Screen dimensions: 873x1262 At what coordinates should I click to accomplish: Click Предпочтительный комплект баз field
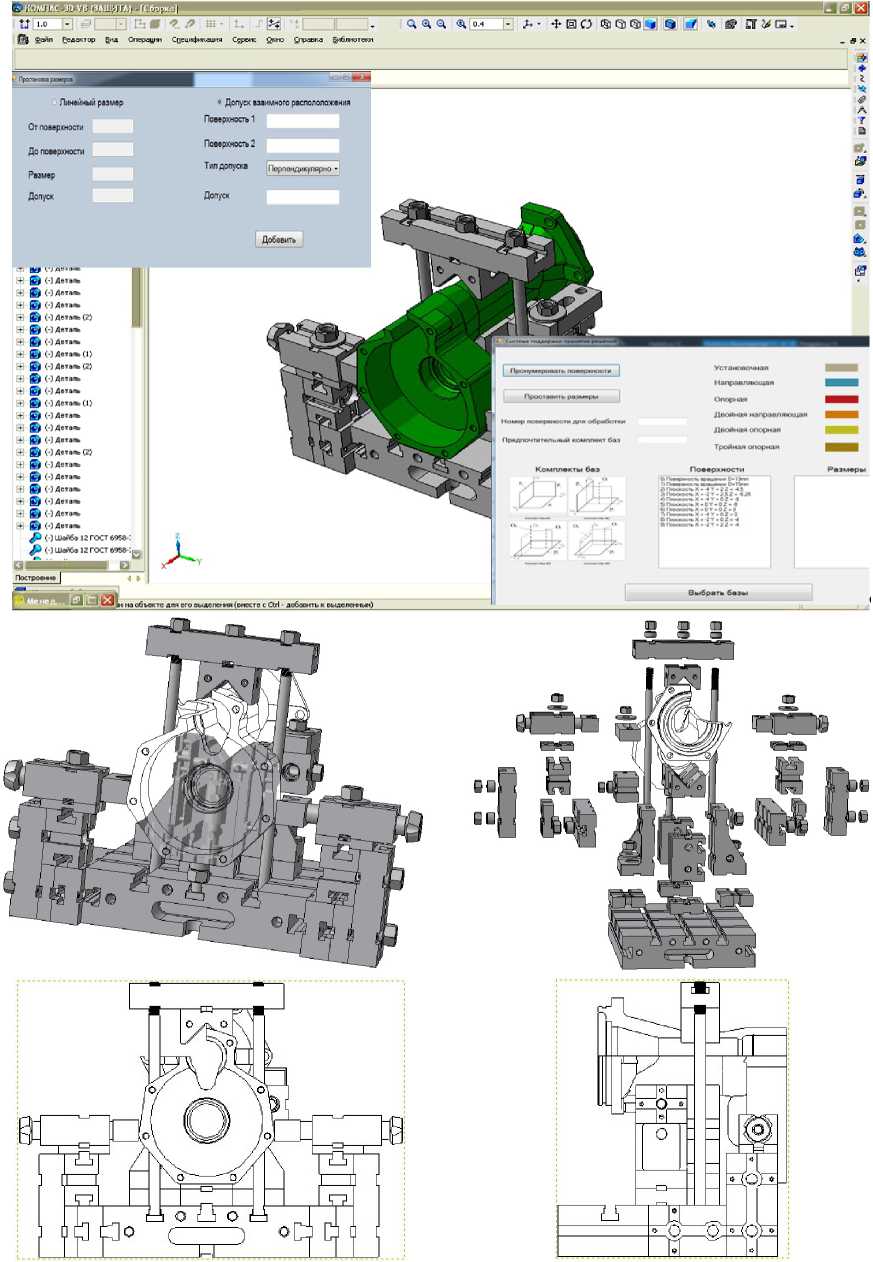[x=662, y=439]
